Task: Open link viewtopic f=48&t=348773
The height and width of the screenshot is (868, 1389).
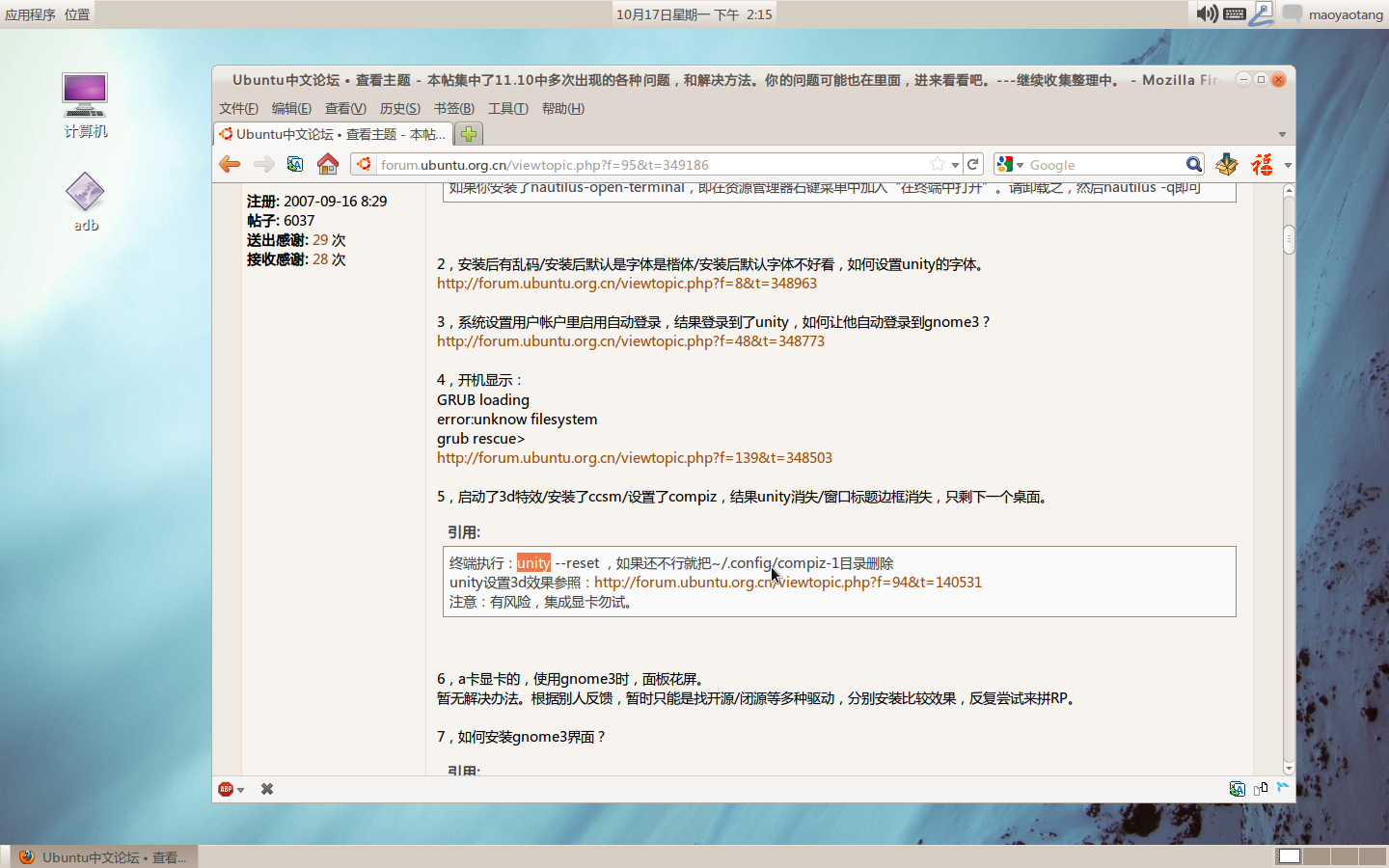Action: [631, 341]
